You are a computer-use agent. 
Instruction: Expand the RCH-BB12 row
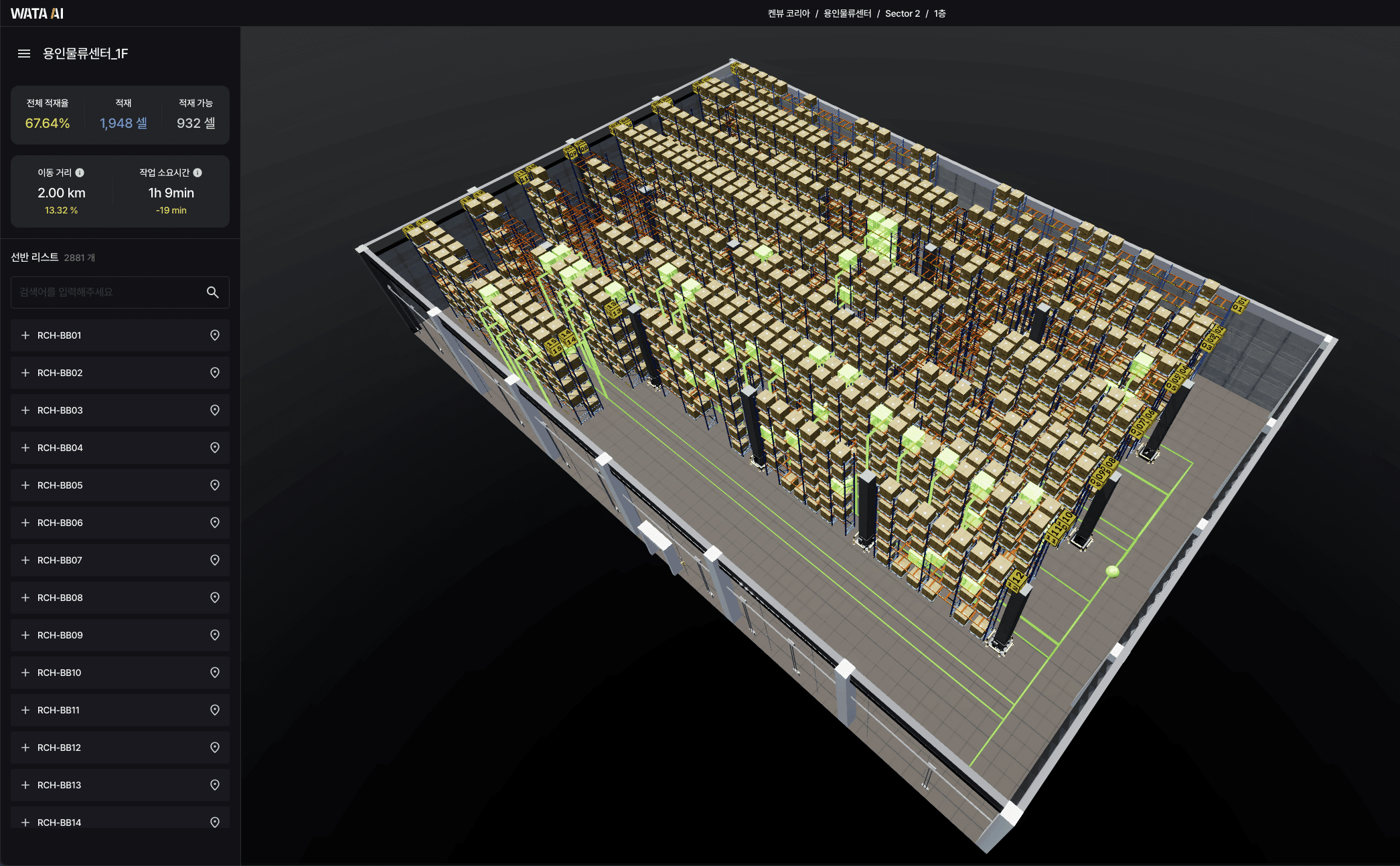tap(25, 748)
